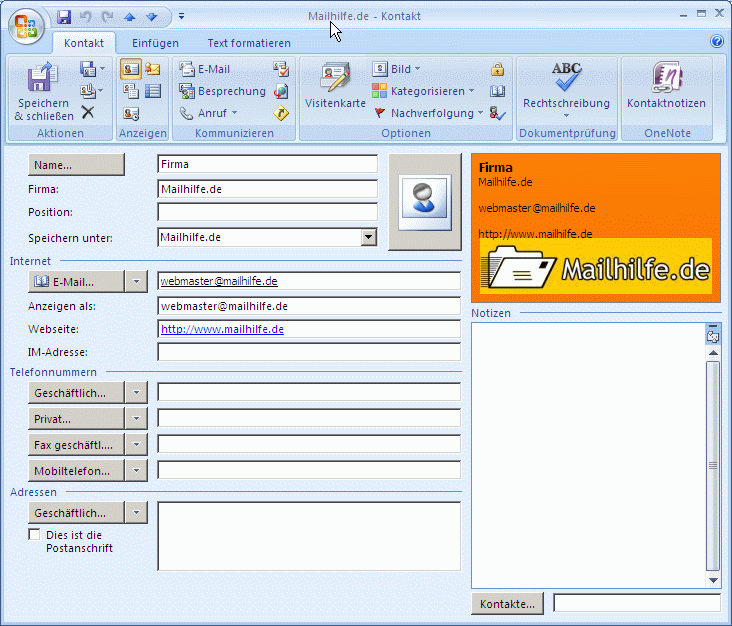732x626 pixels.
Task: Click the notes scrollbar up arrow
Action: [713, 353]
